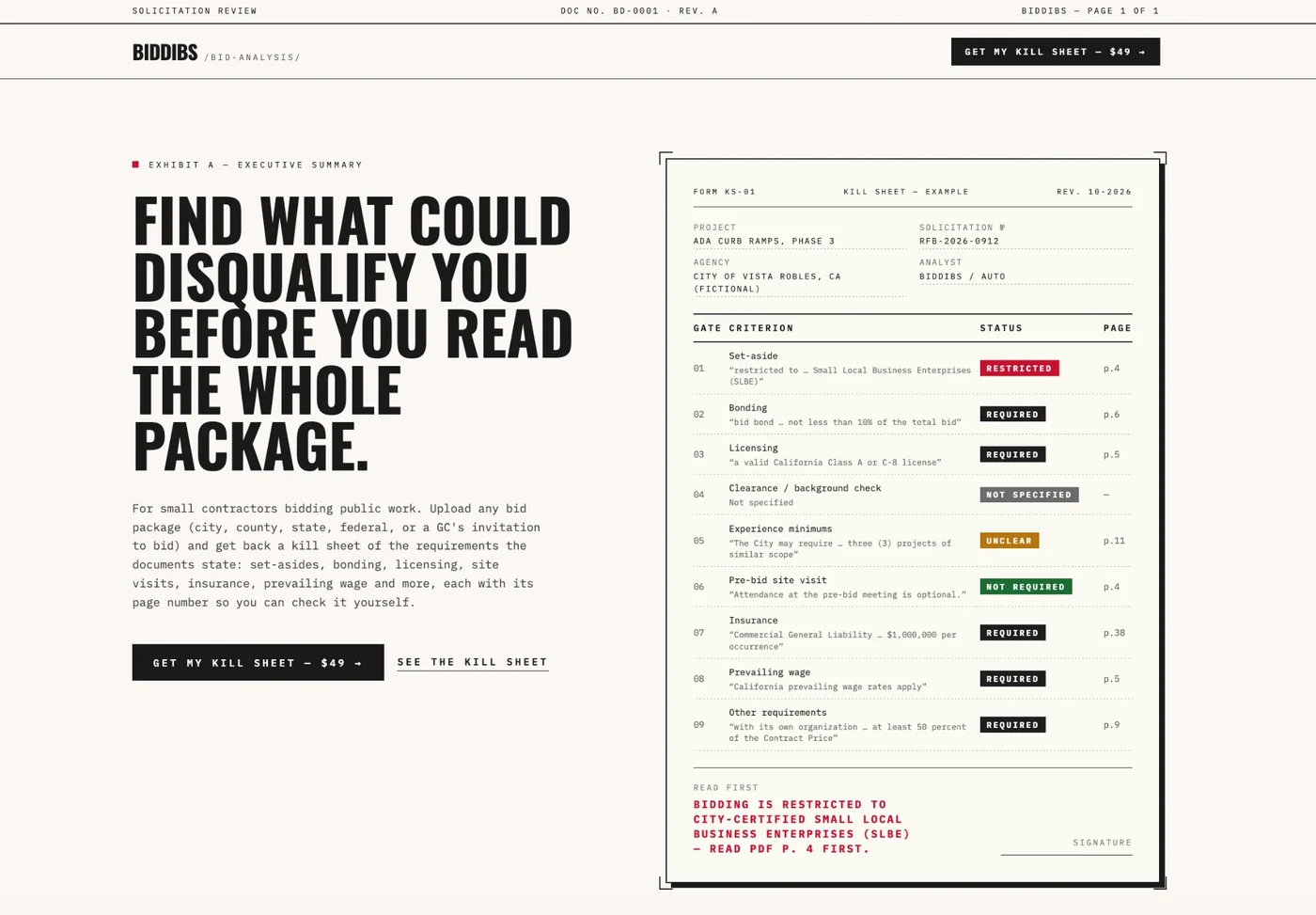Viewport: 1316px width, 915px height.
Task: Click the 'STATUS' column header
Action: coord(1001,328)
